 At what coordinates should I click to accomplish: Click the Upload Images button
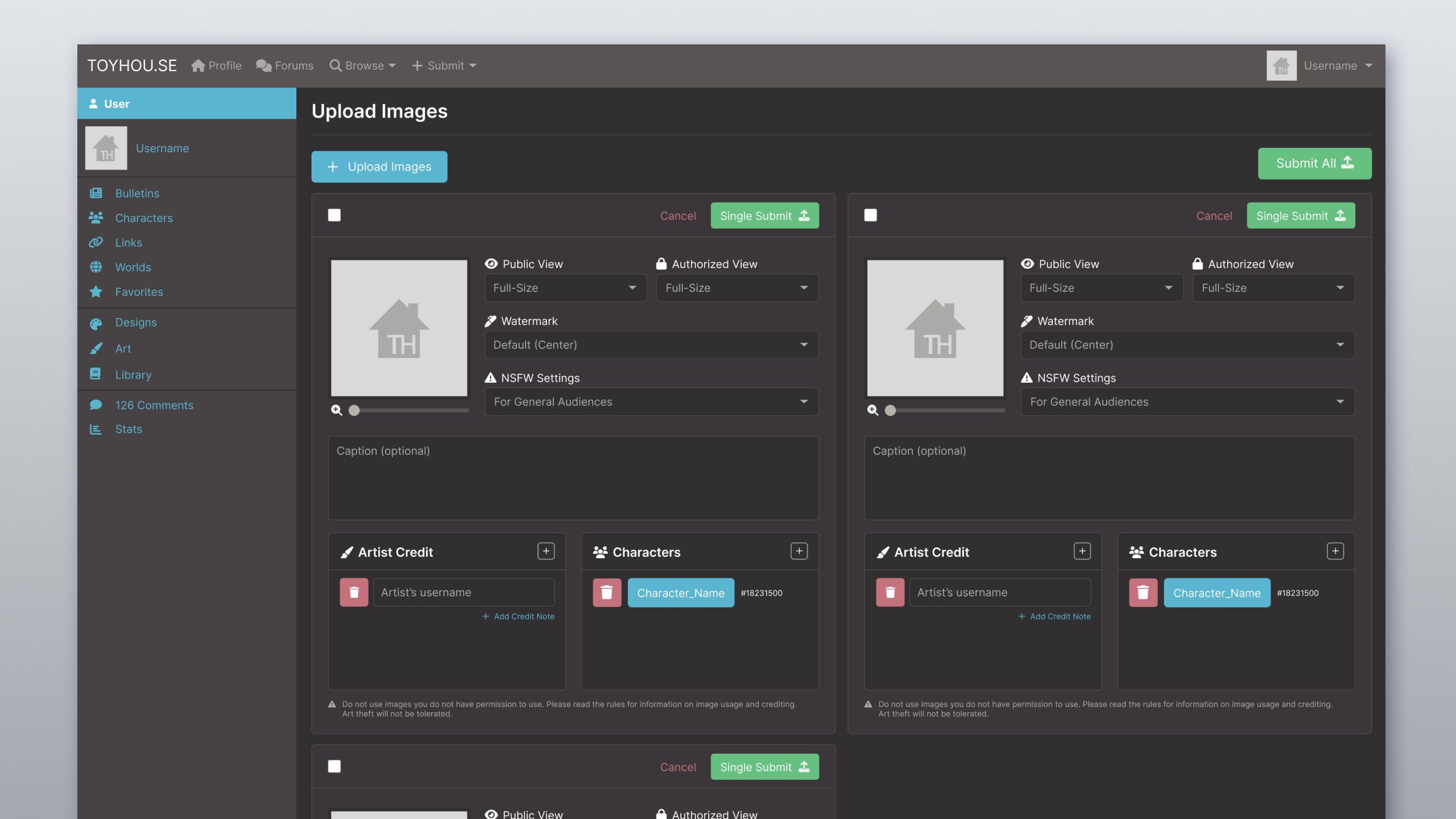[x=379, y=167]
